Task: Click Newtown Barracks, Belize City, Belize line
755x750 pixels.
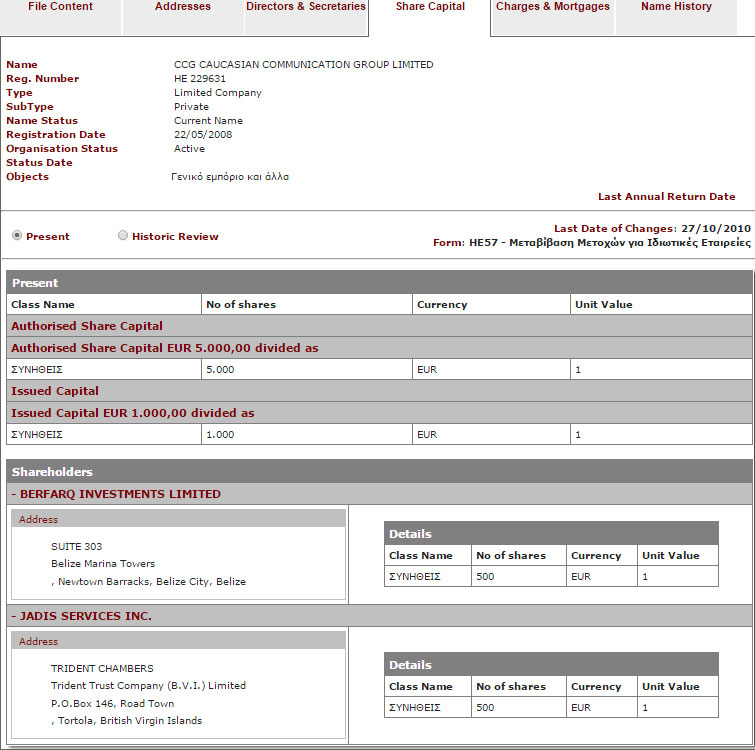Action: coord(148,581)
